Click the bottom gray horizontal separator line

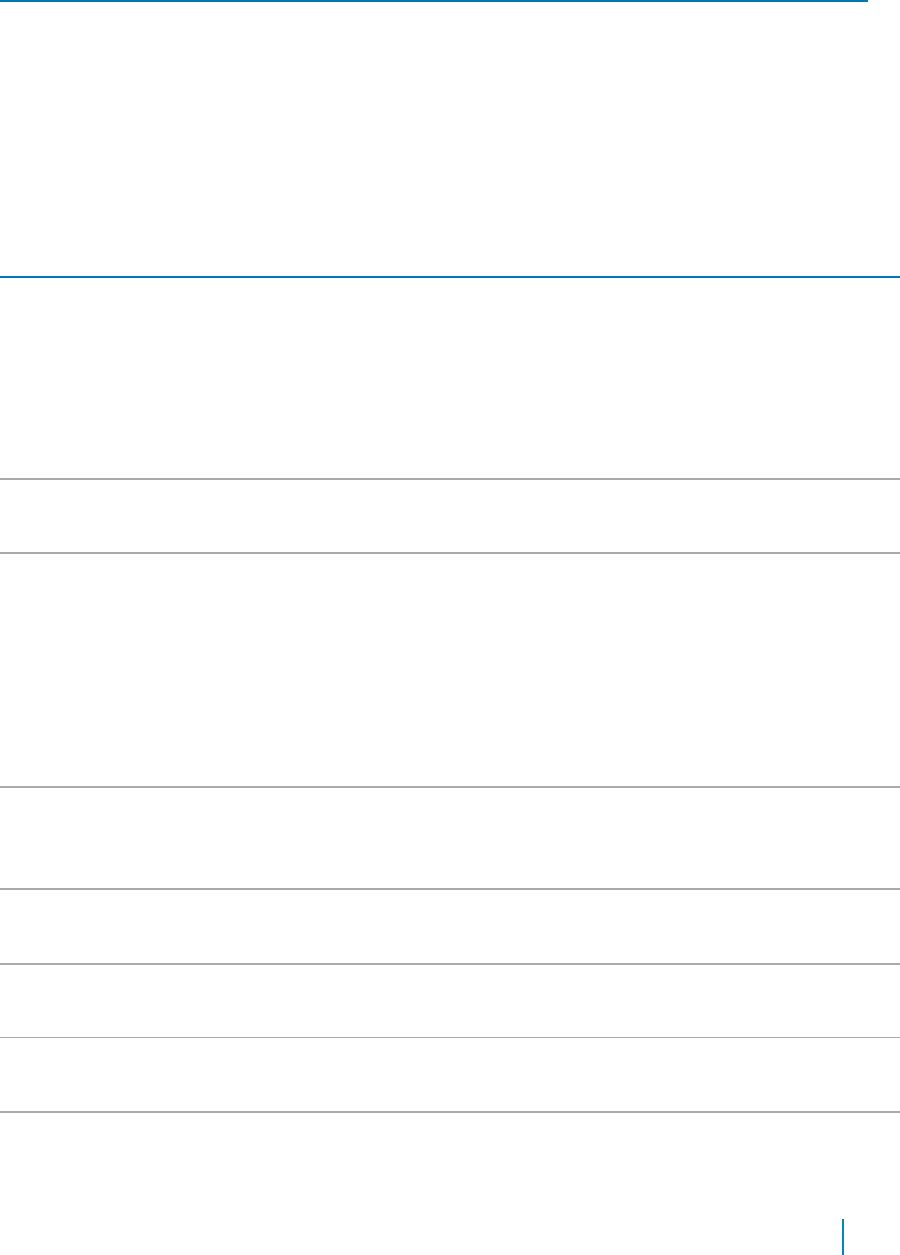pos(450,1112)
